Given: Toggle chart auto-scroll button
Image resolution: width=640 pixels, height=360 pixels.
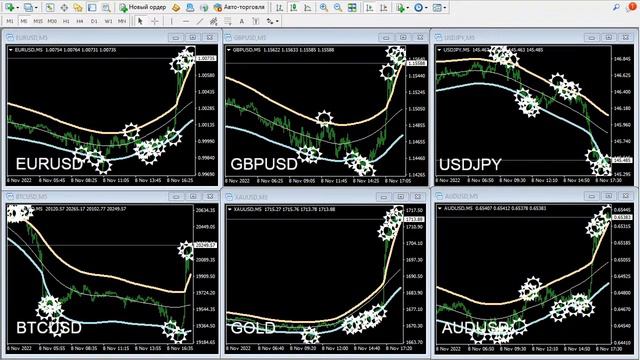Looking at the screenshot, I should (x=369, y=7).
